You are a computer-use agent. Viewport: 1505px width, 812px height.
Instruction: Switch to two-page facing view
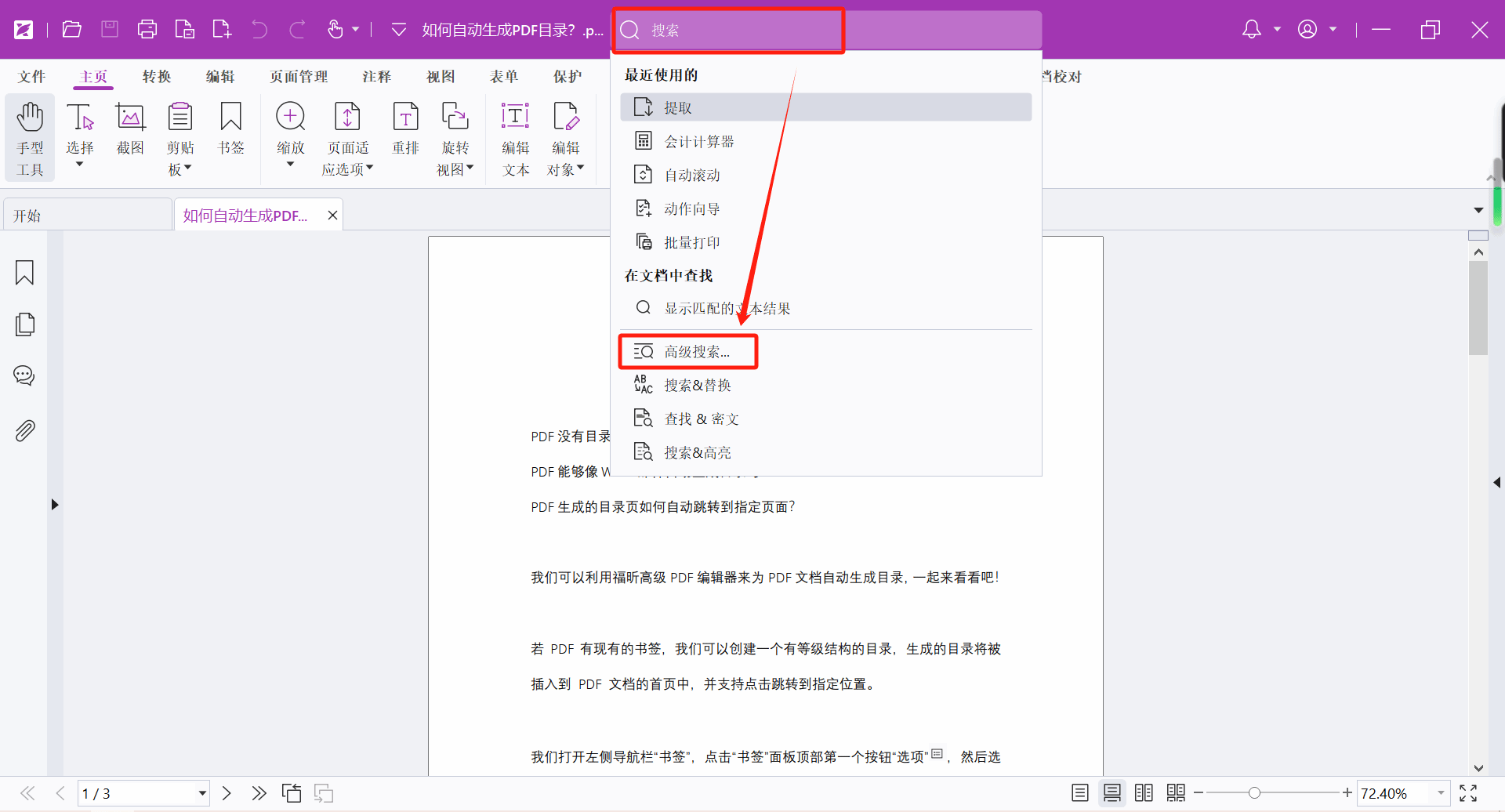1144,793
